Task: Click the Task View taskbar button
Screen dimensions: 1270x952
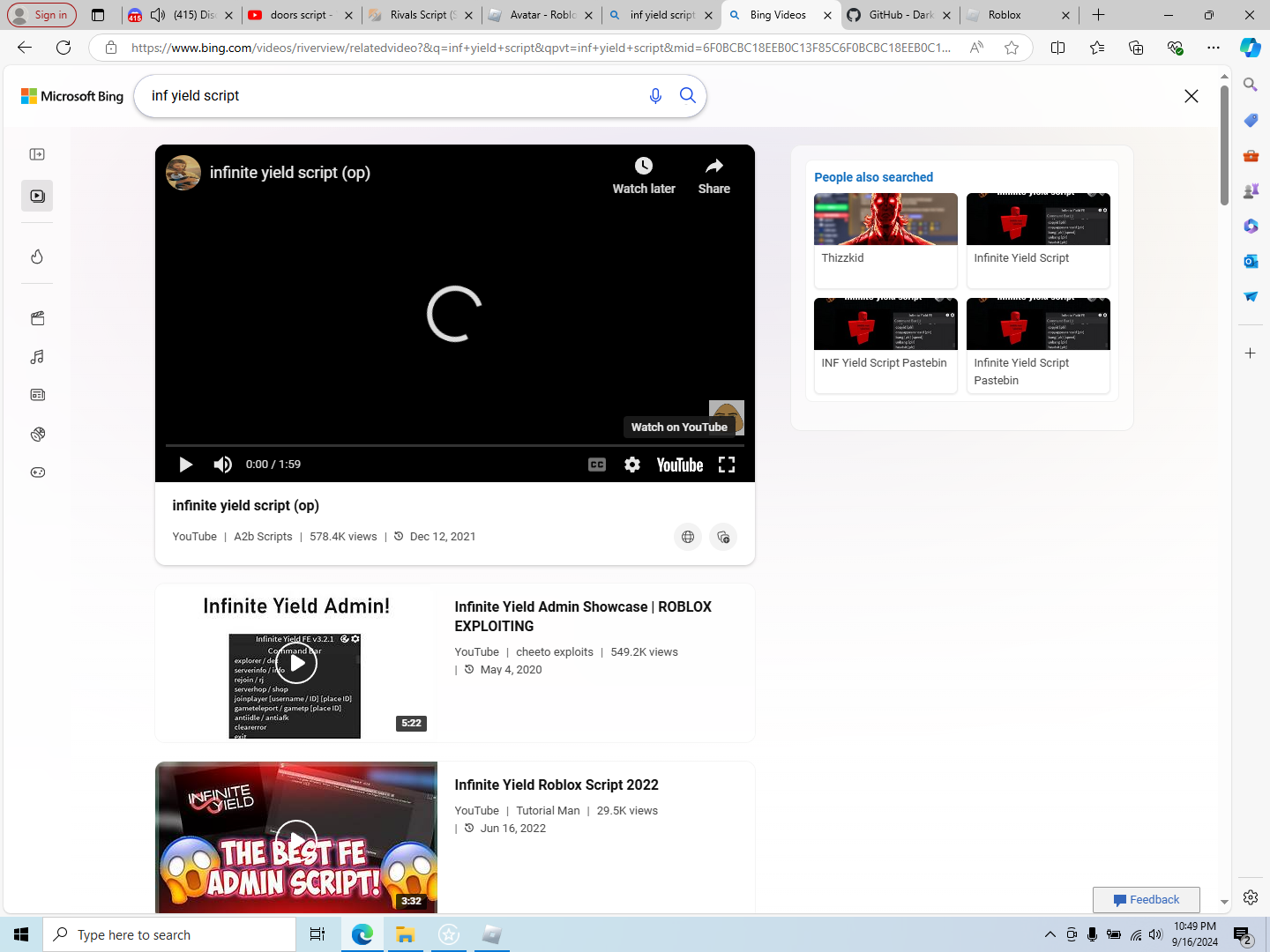Action: point(317,934)
